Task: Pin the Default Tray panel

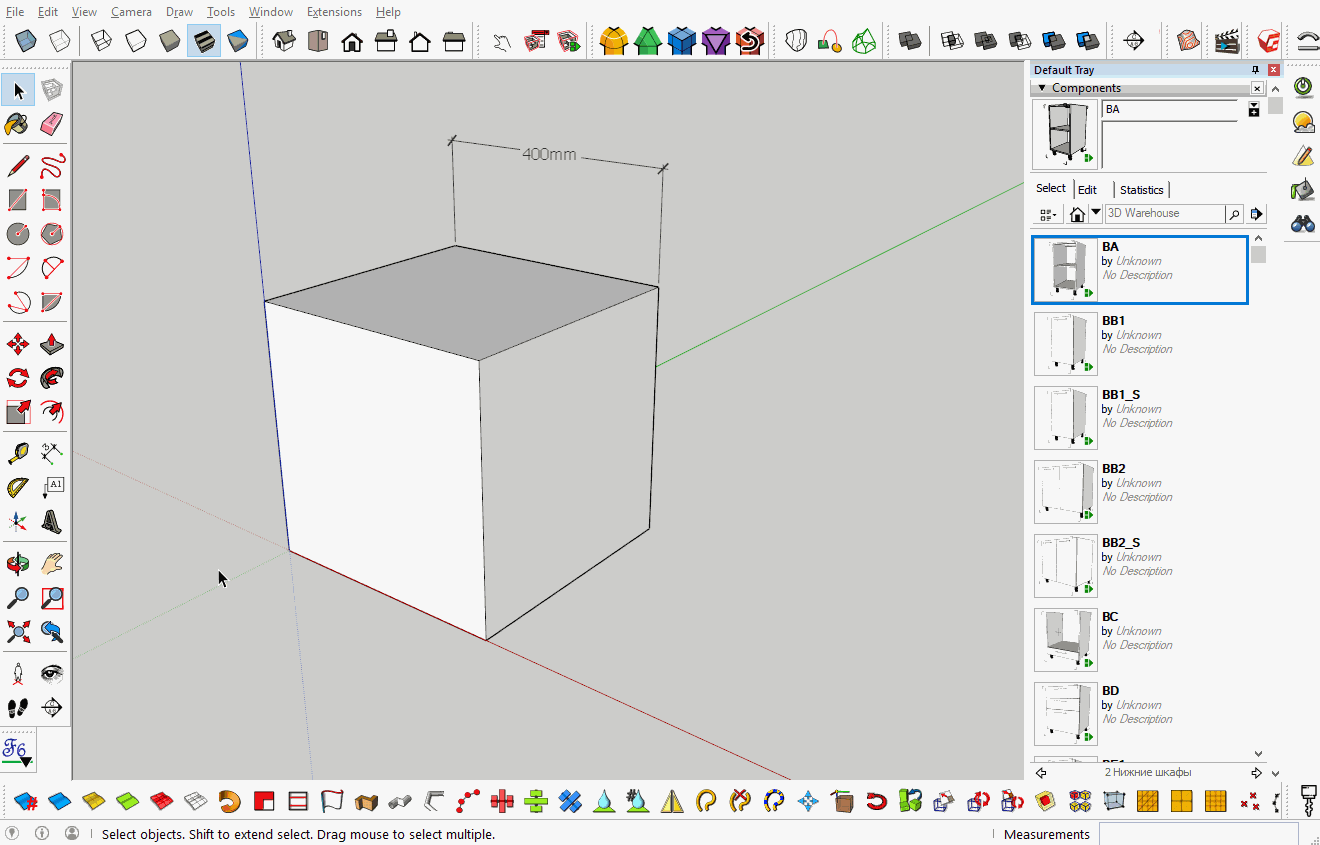Action: pos(1254,69)
